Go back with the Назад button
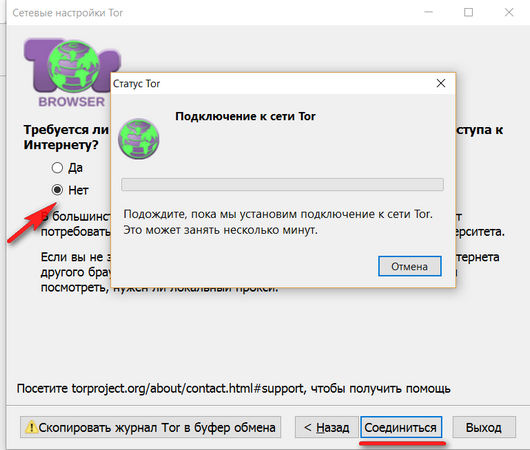Screen dimensions: 530x450 [x=327, y=428]
